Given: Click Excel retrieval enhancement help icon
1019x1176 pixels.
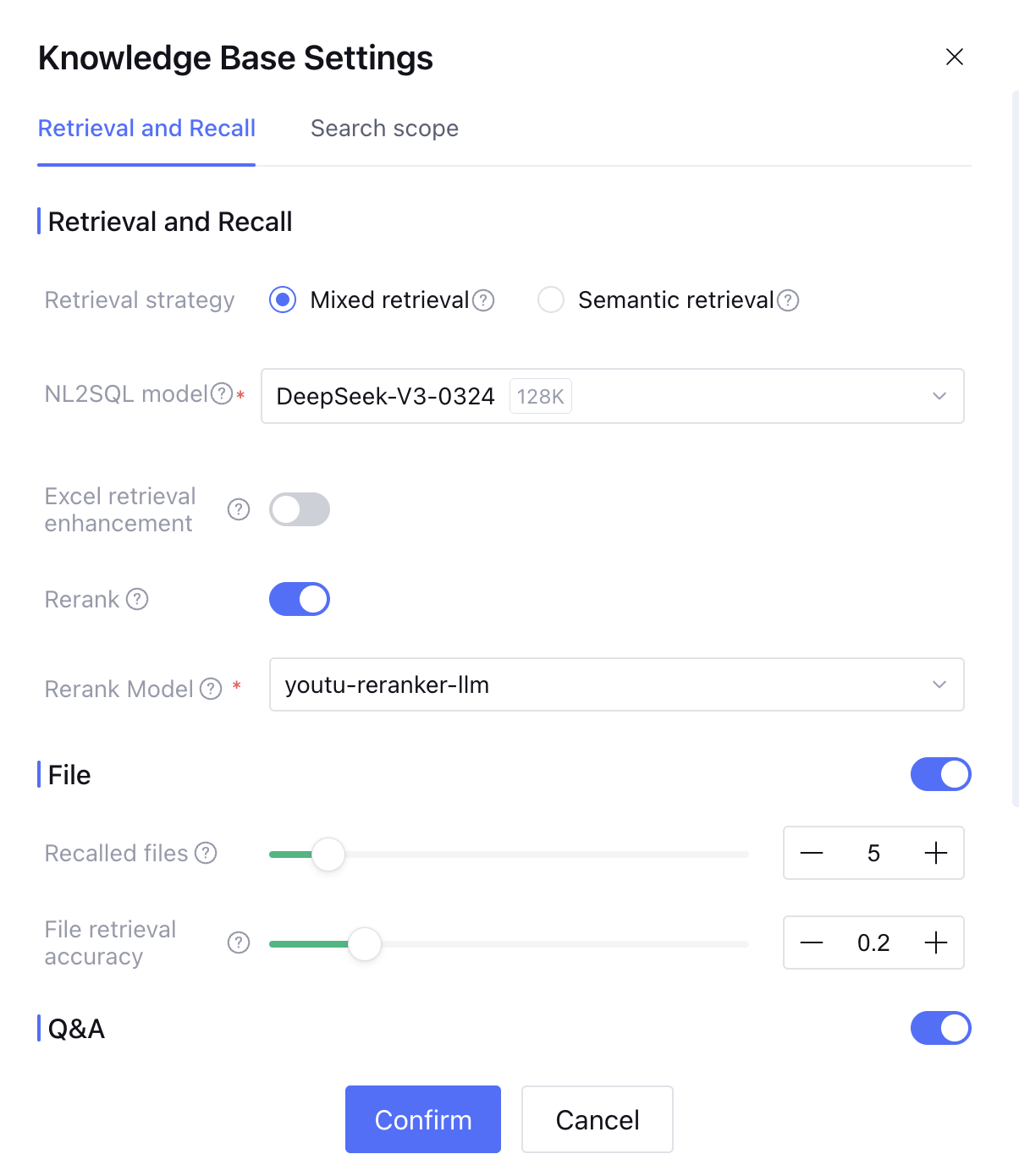Looking at the screenshot, I should tap(239, 509).
